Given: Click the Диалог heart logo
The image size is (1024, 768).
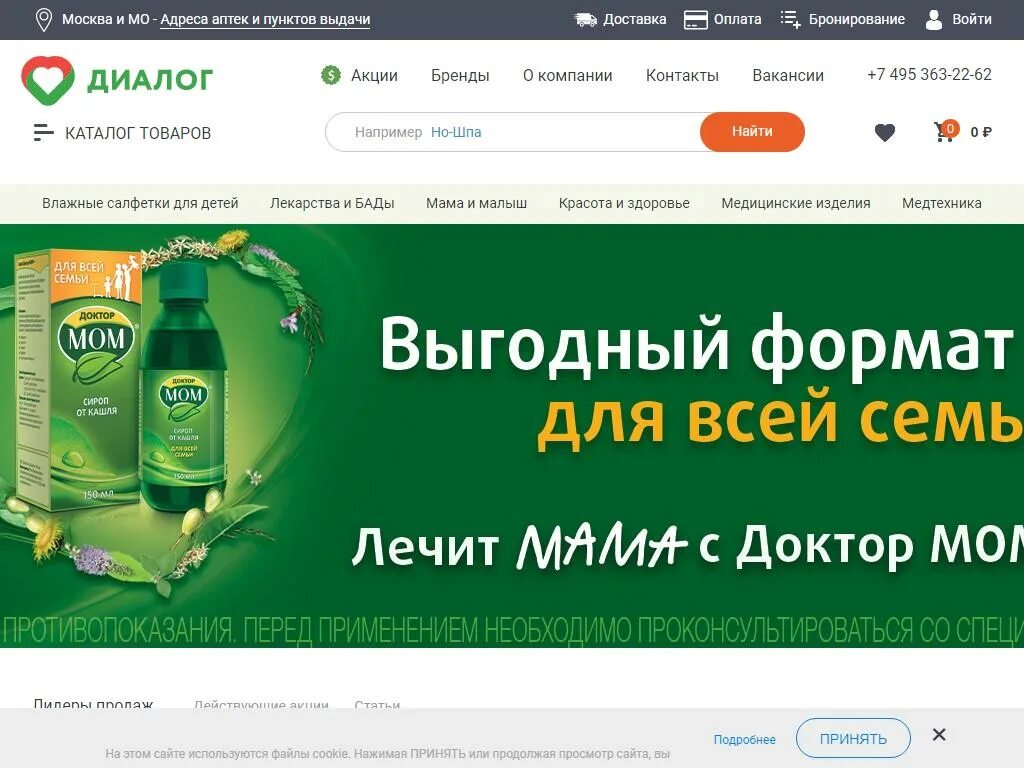Looking at the screenshot, I should (x=48, y=80).
